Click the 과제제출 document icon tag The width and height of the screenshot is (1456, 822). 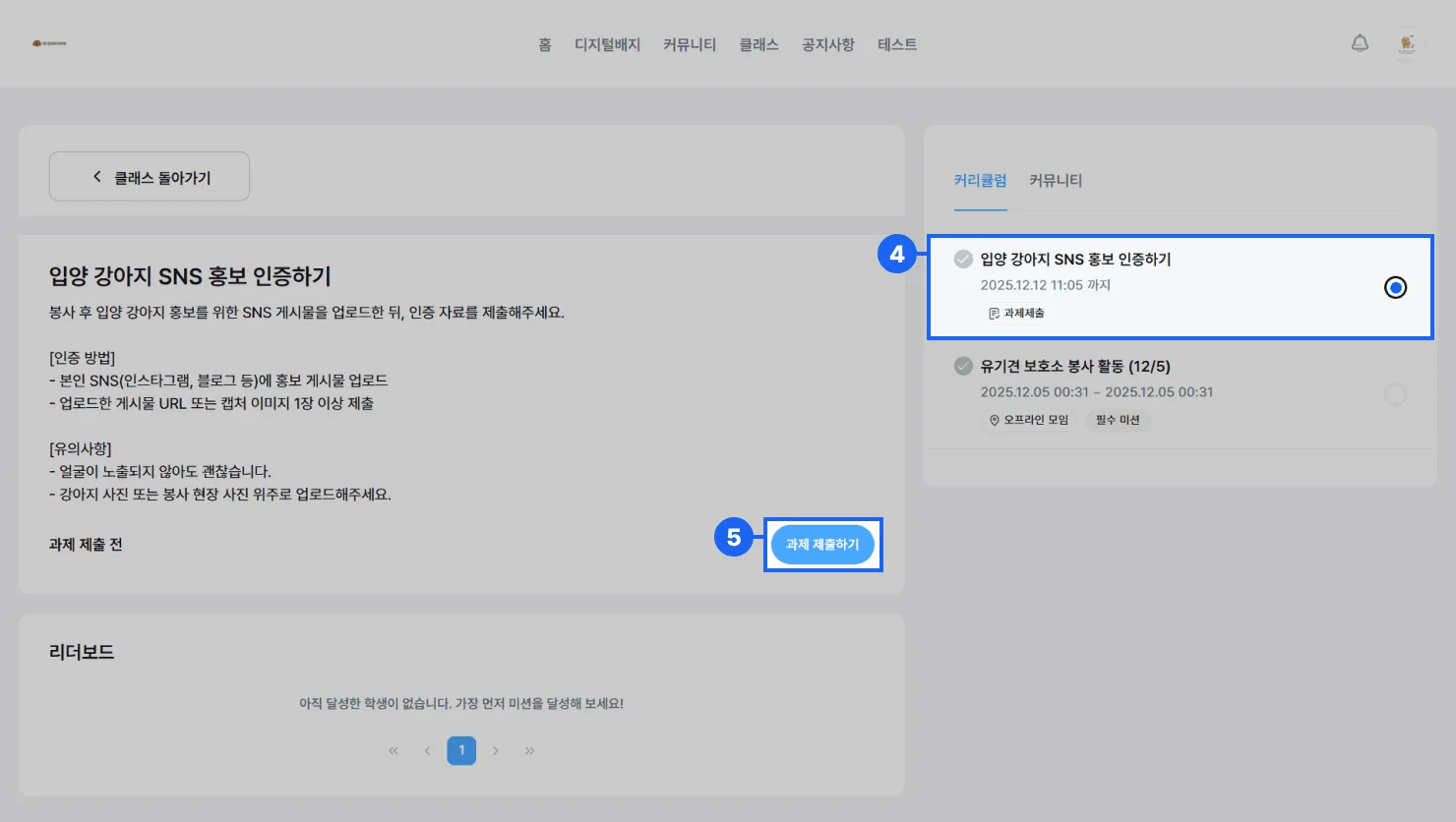click(x=1016, y=313)
